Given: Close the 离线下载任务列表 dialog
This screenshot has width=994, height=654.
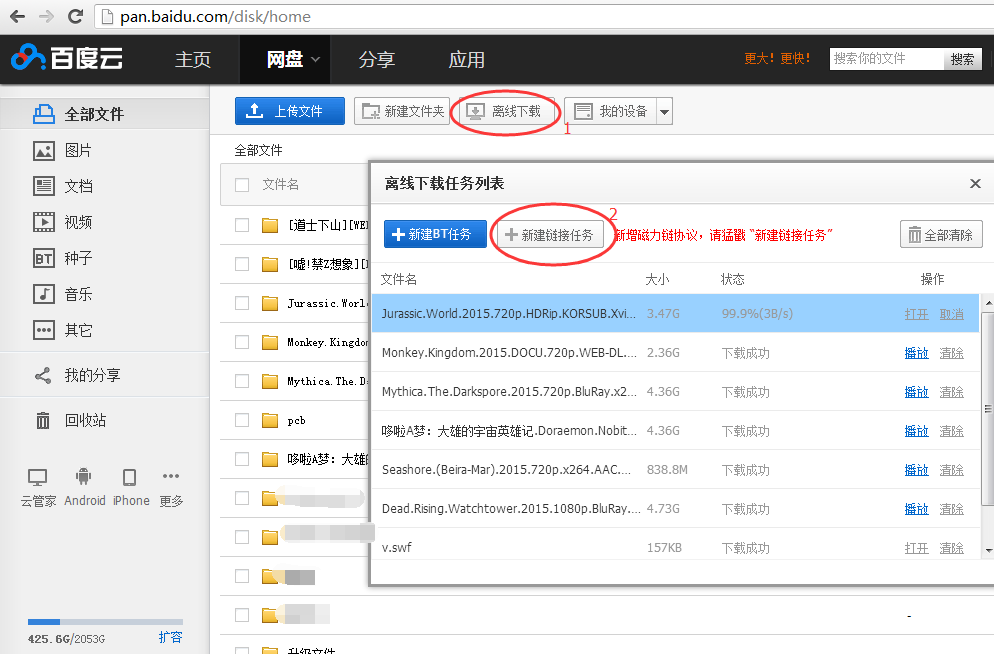Looking at the screenshot, I should pos(975,184).
